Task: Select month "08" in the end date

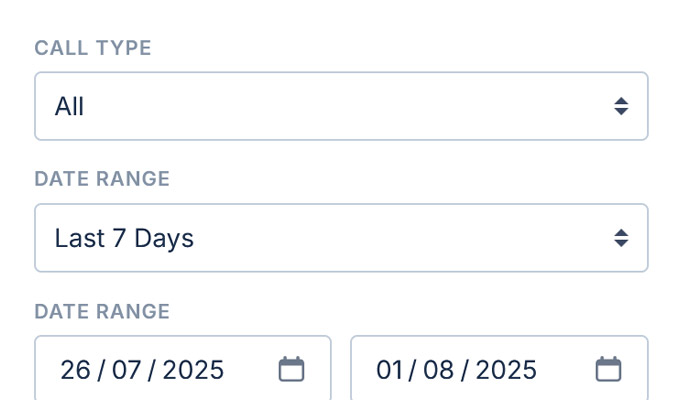Action: pyautogui.click(x=439, y=370)
